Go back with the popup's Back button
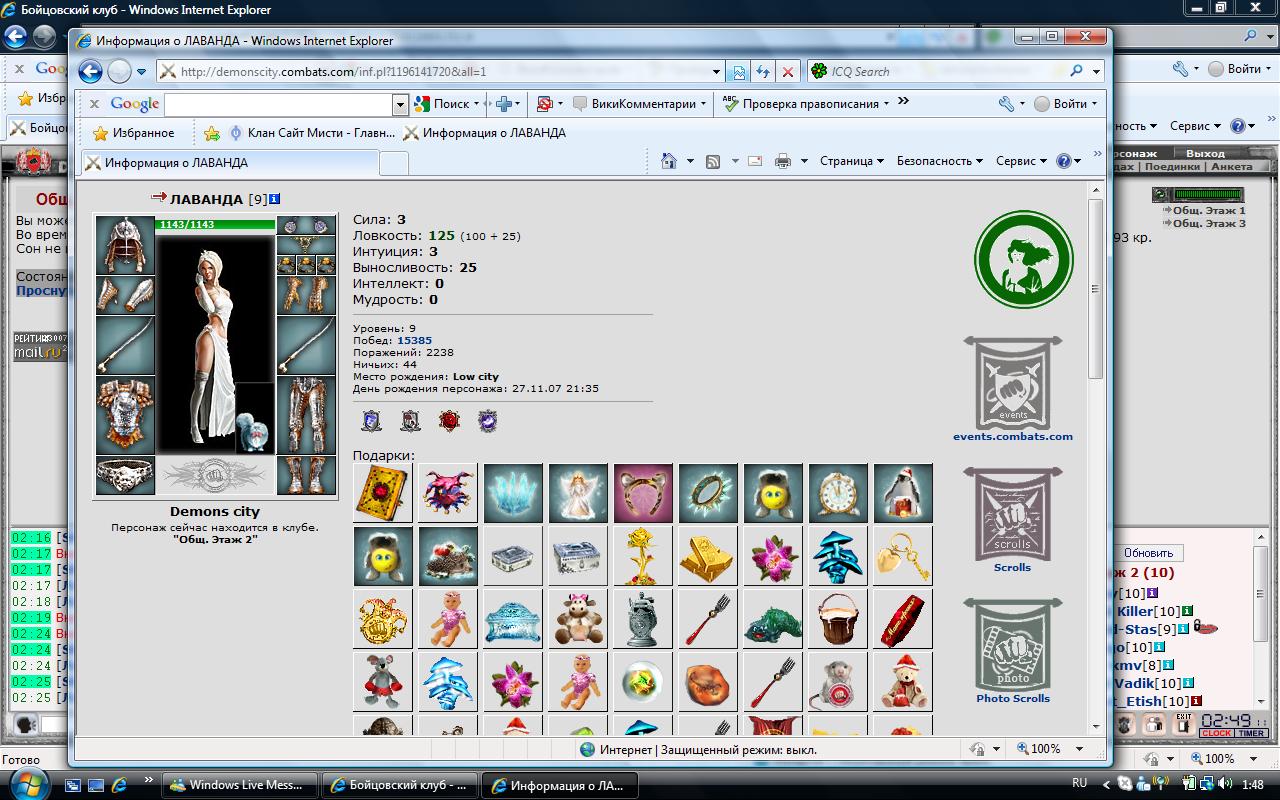This screenshot has height=800, width=1280. tap(90, 71)
